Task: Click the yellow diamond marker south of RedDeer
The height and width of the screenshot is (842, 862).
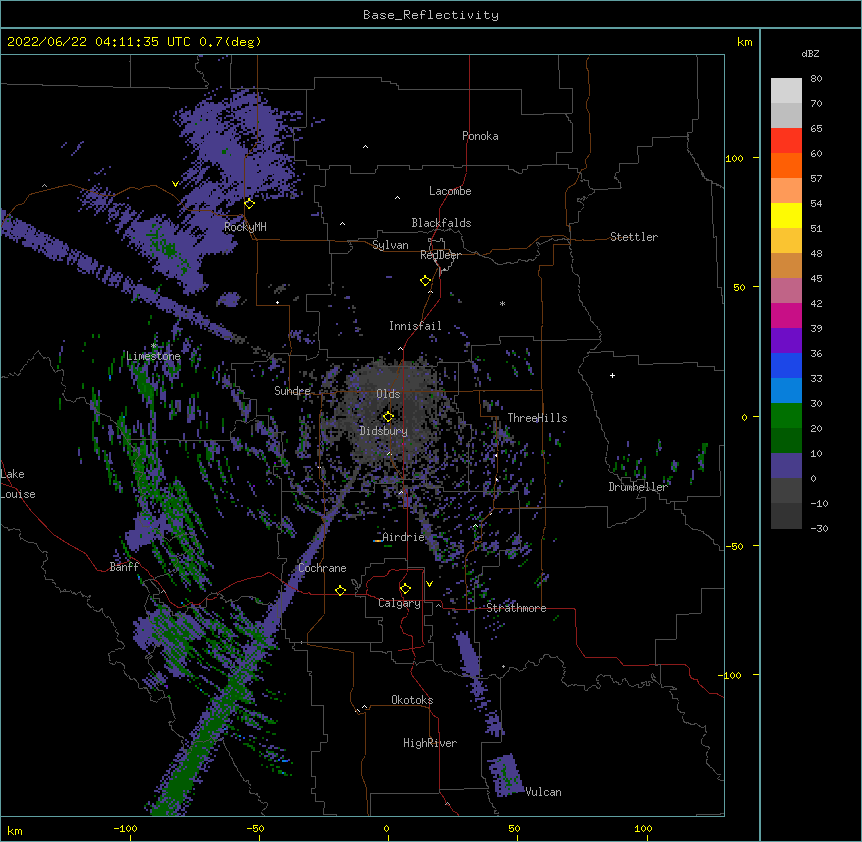Action: [x=426, y=281]
